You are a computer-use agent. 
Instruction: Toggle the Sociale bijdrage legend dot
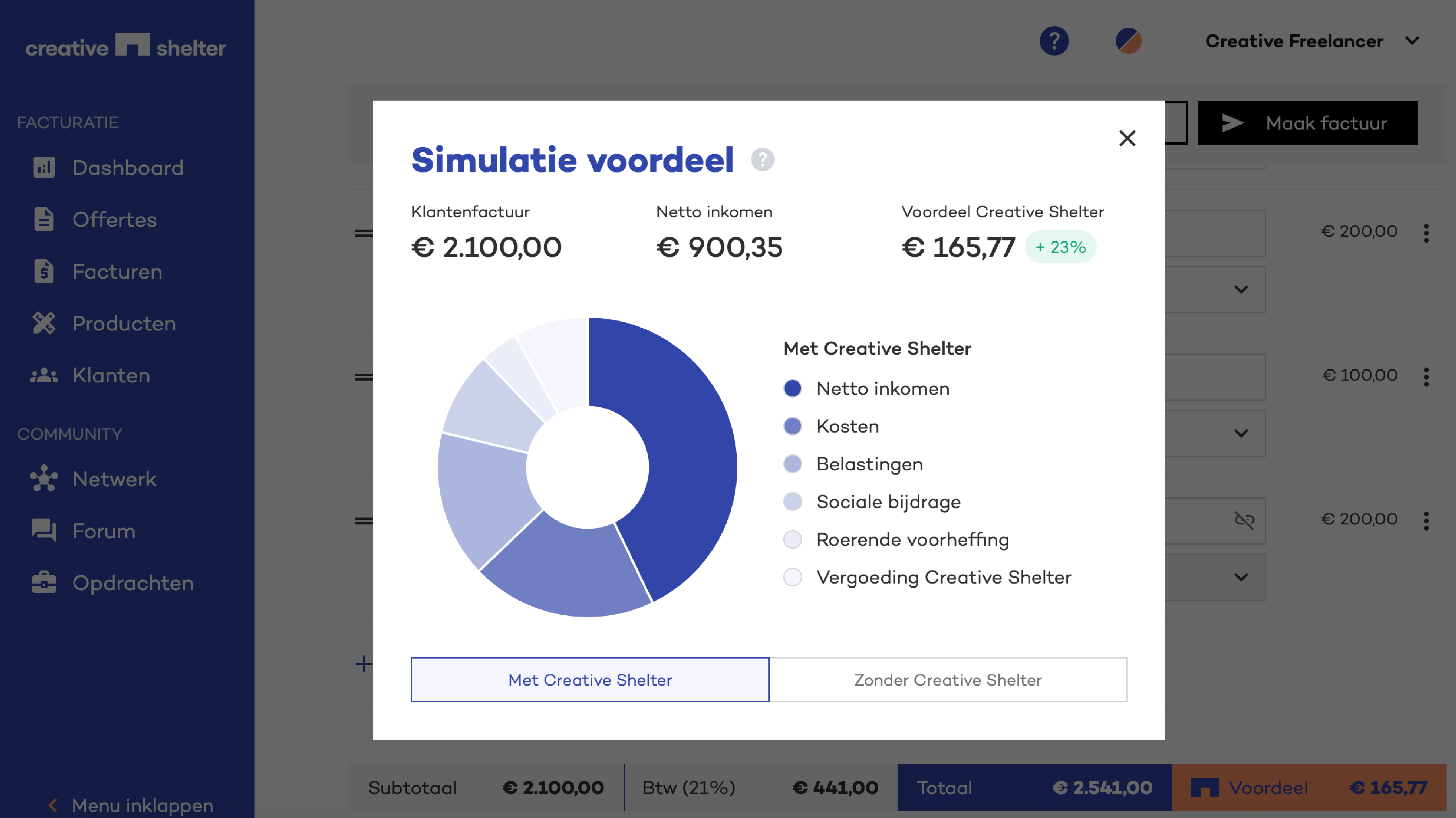pos(792,502)
